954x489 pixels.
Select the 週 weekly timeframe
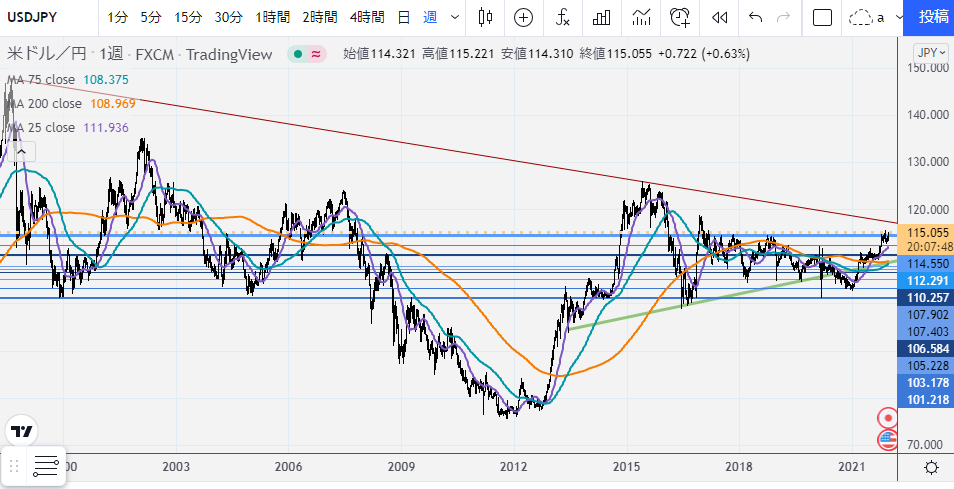pos(430,18)
